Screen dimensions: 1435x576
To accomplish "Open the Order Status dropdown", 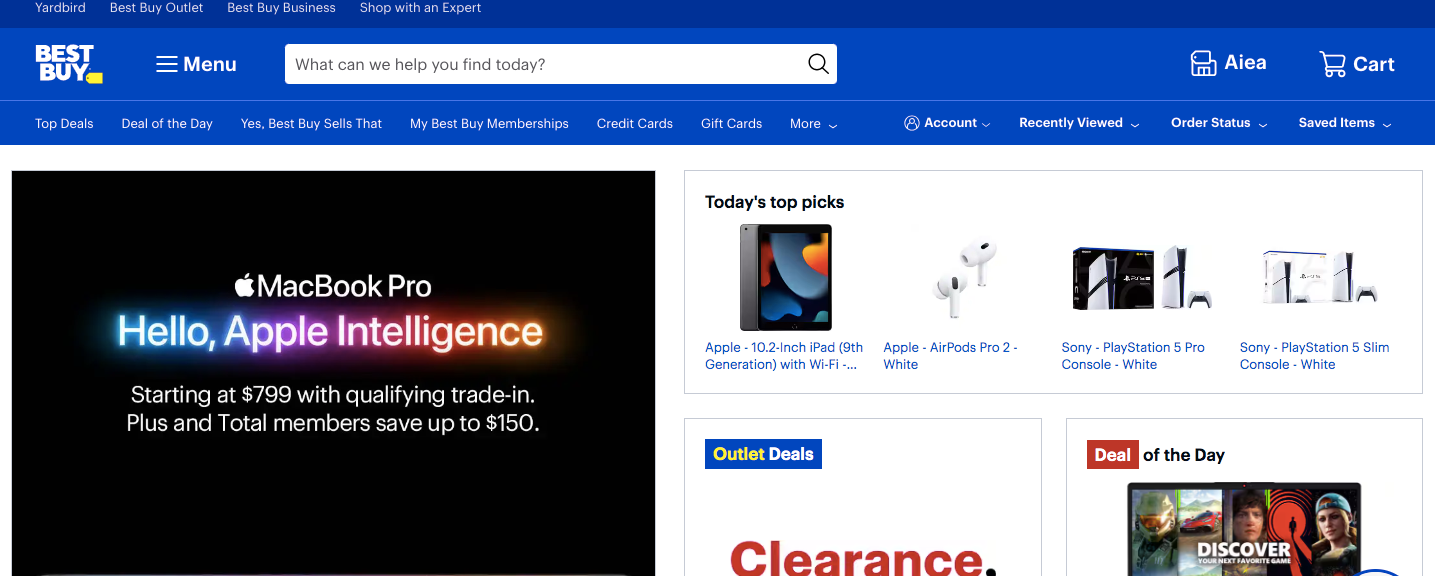I will (x=1218, y=123).
